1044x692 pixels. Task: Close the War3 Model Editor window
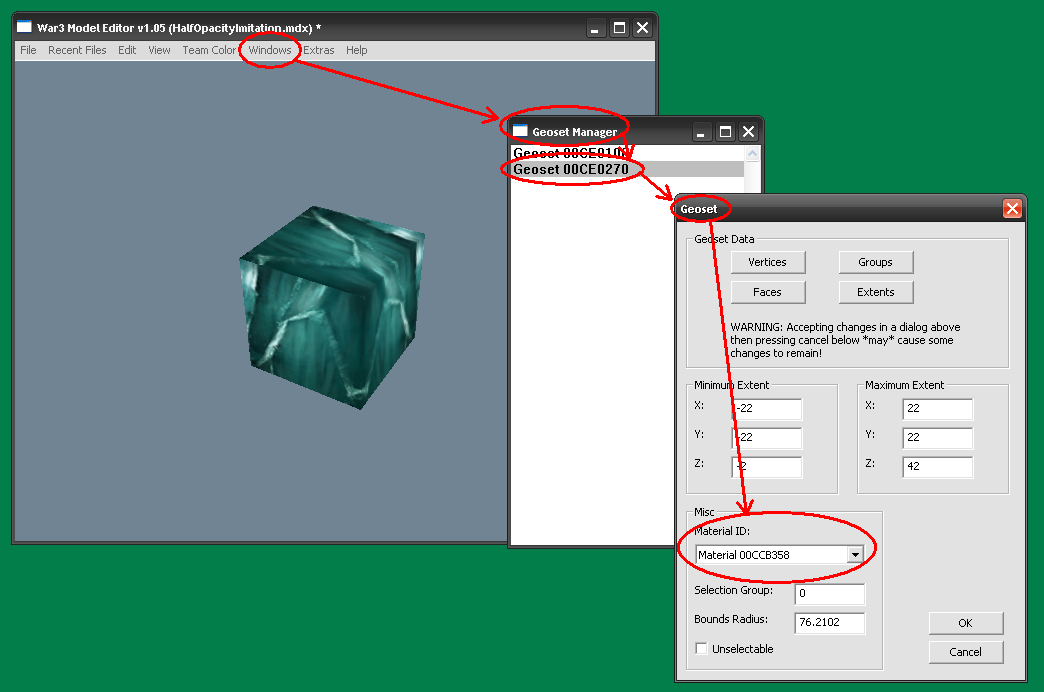tap(642, 27)
